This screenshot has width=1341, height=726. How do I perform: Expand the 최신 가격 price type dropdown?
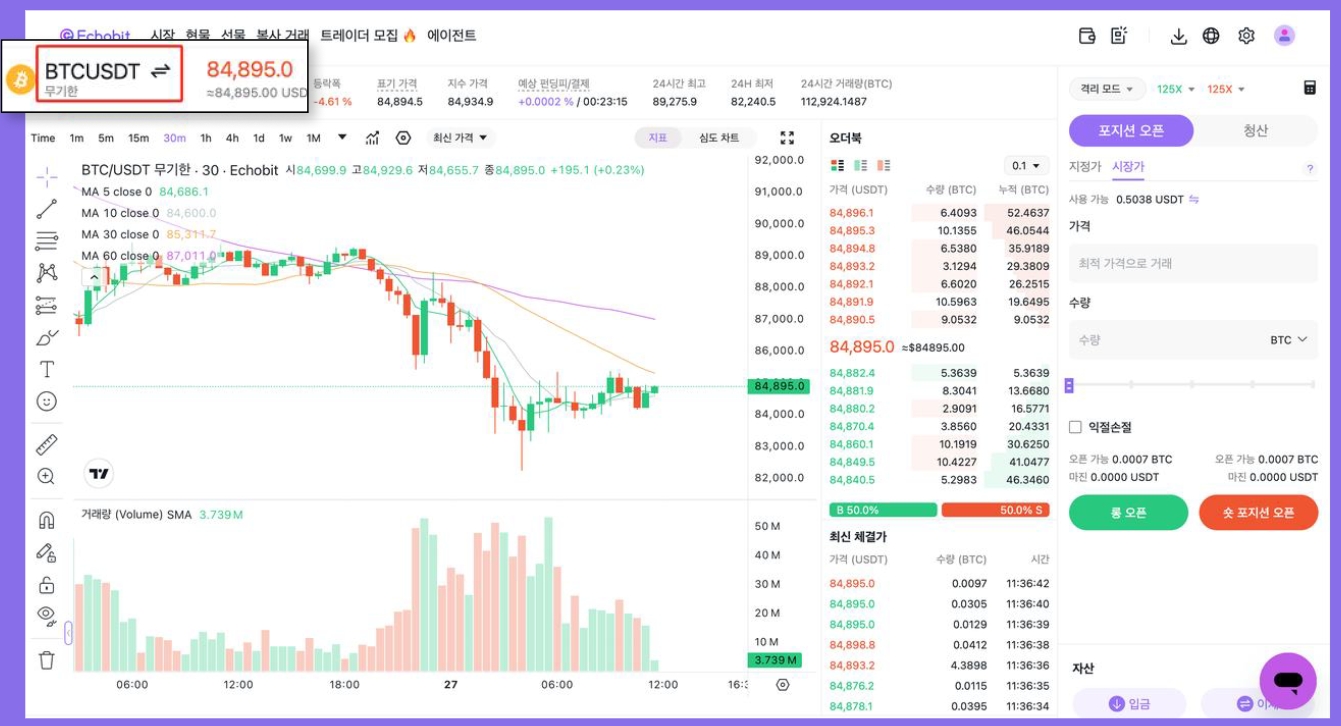[x=460, y=138]
